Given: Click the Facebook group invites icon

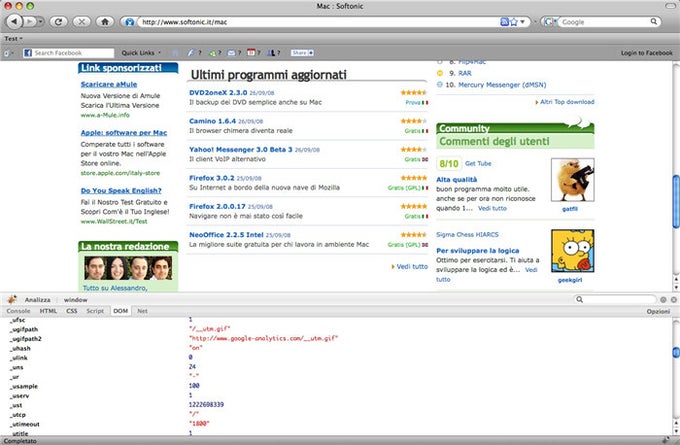Looking at the screenshot, I should click(x=273, y=53).
